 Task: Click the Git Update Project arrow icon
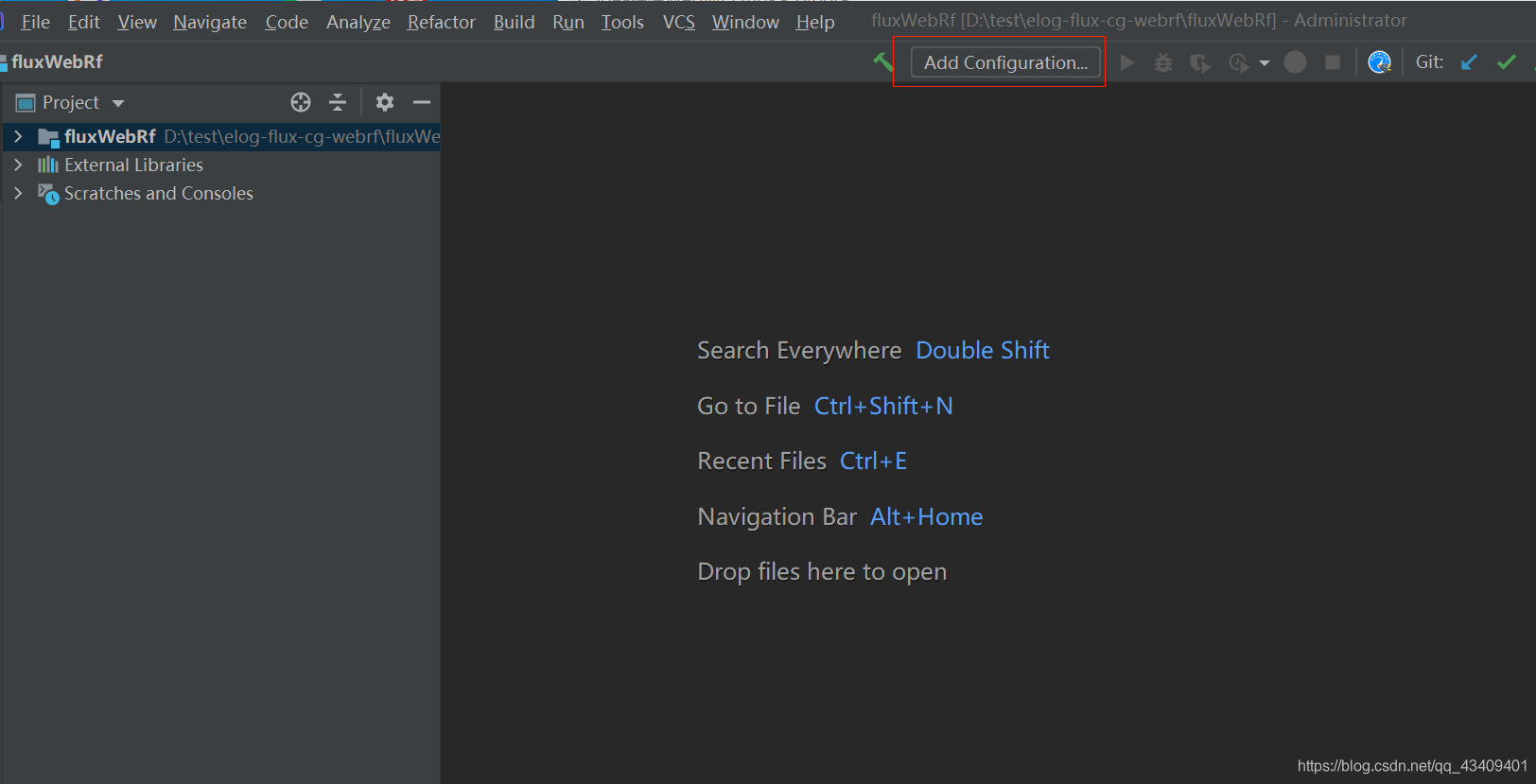[x=1469, y=62]
